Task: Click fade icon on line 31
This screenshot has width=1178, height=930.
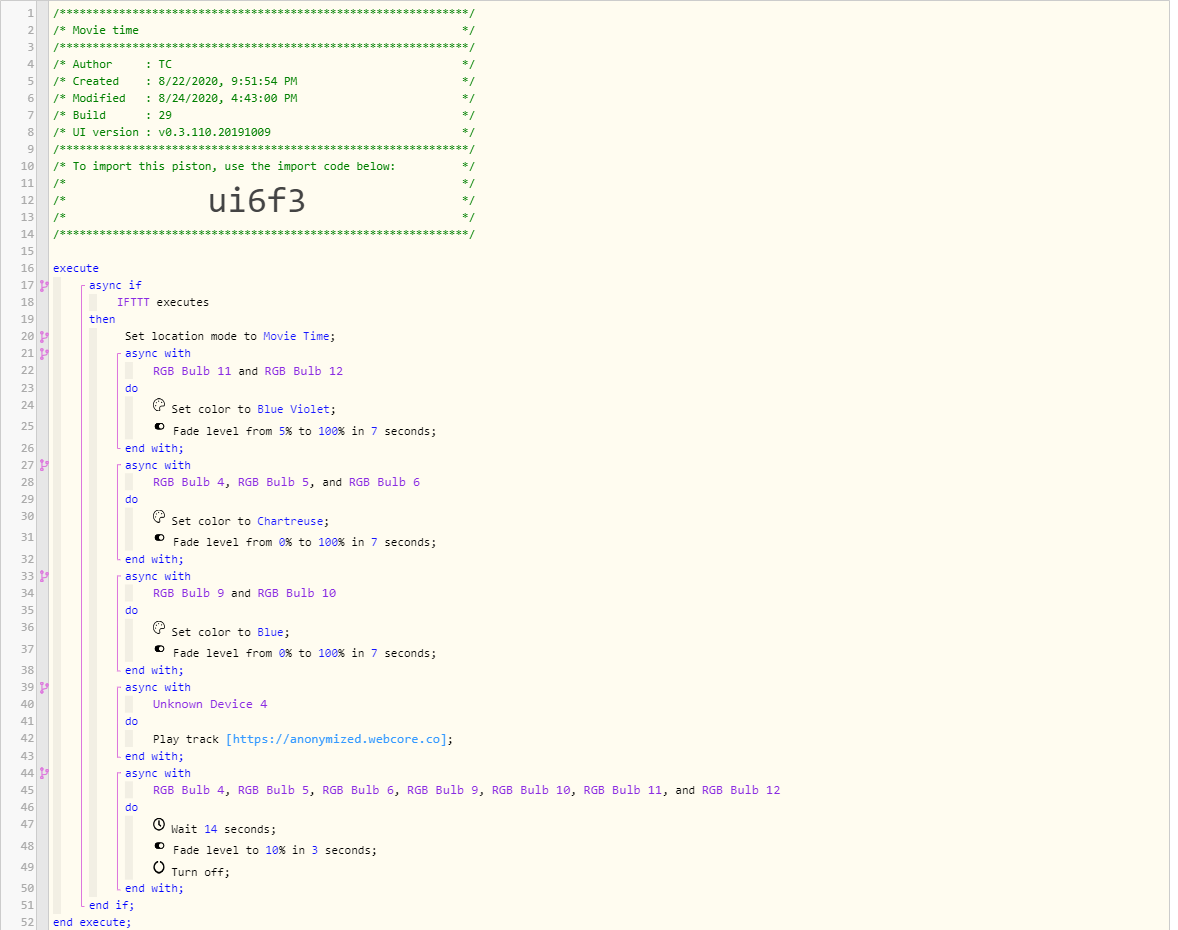Action: pos(159,538)
